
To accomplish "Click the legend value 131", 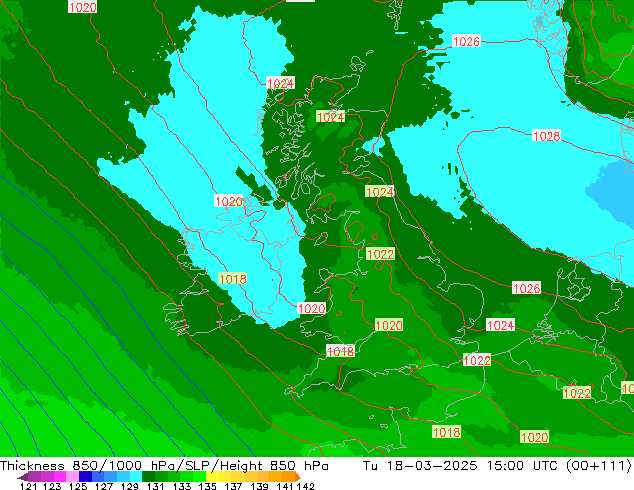I will point(156,486).
